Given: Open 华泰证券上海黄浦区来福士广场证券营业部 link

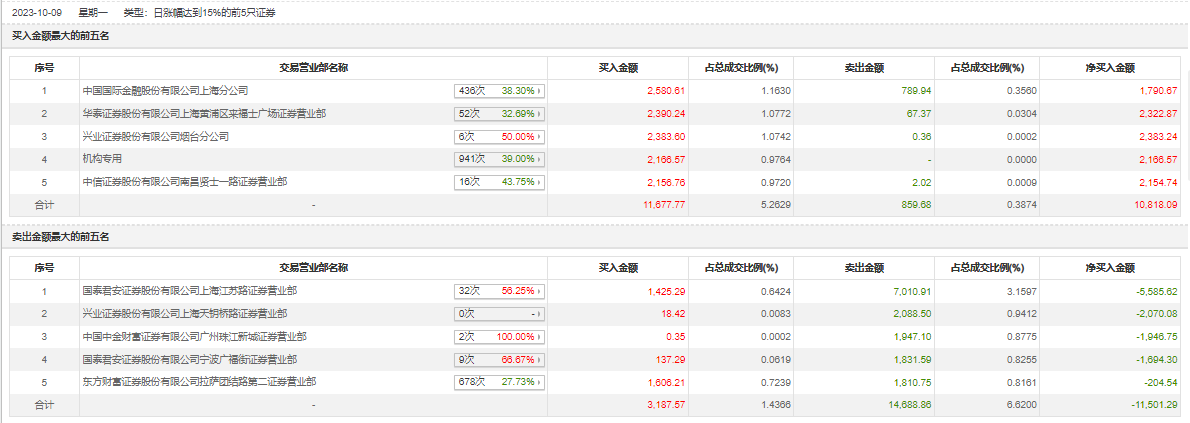Looking at the screenshot, I should pyautogui.click(x=204, y=113).
